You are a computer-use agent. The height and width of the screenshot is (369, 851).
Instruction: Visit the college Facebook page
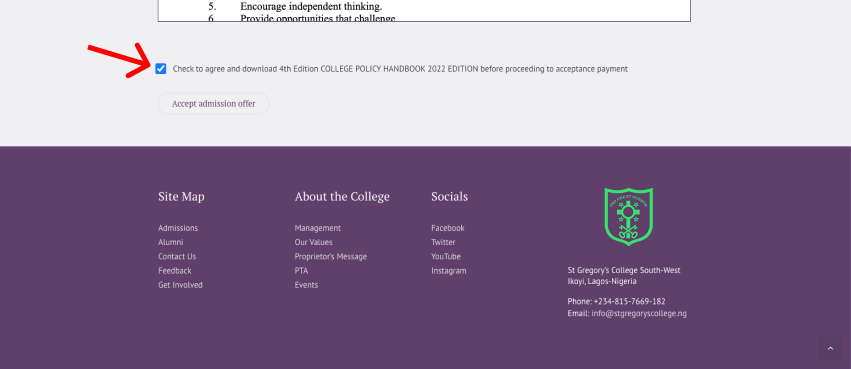(x=448, y=228)
